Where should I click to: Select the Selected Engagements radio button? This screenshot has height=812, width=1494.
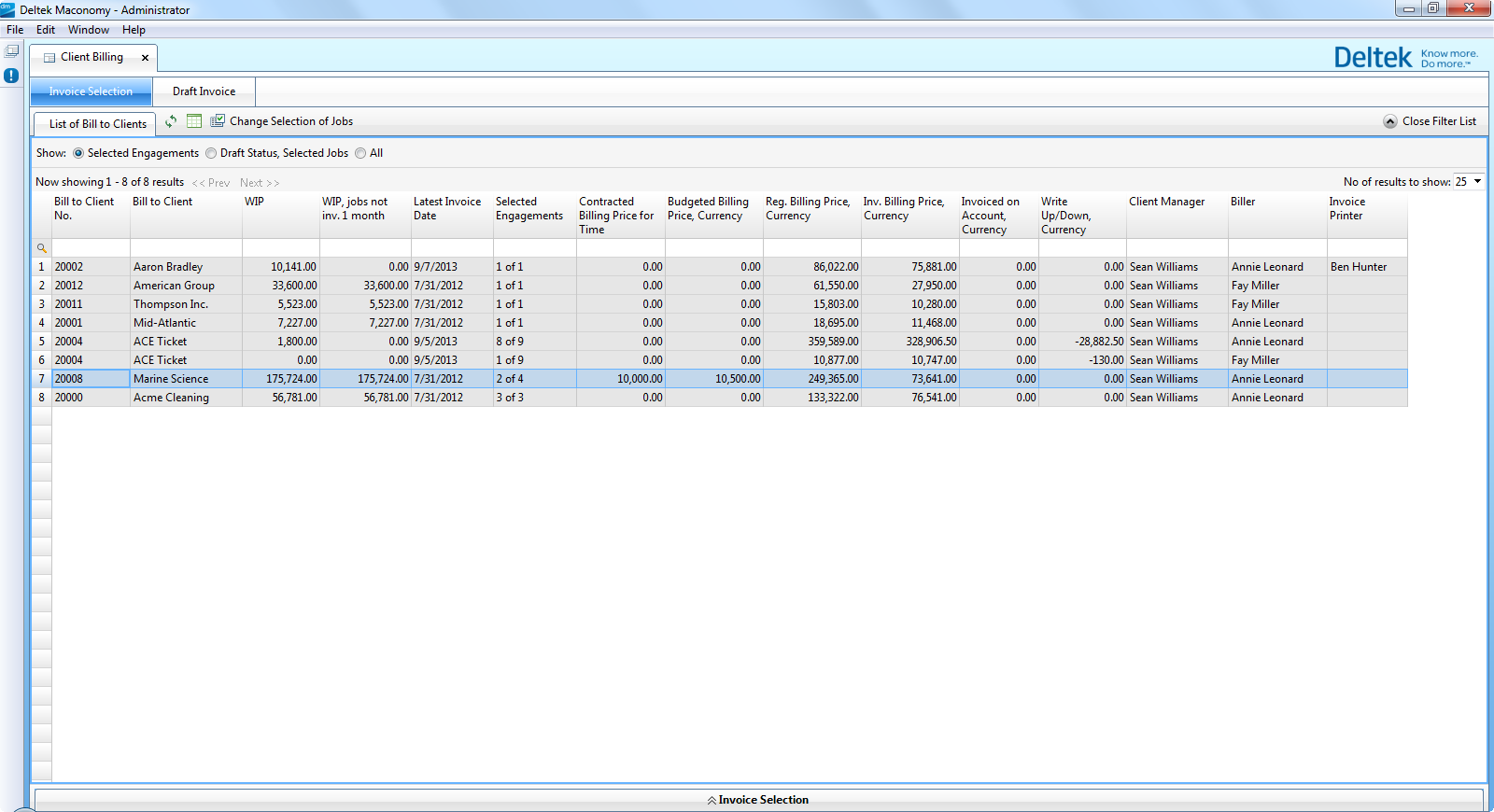tap(78, 153)
